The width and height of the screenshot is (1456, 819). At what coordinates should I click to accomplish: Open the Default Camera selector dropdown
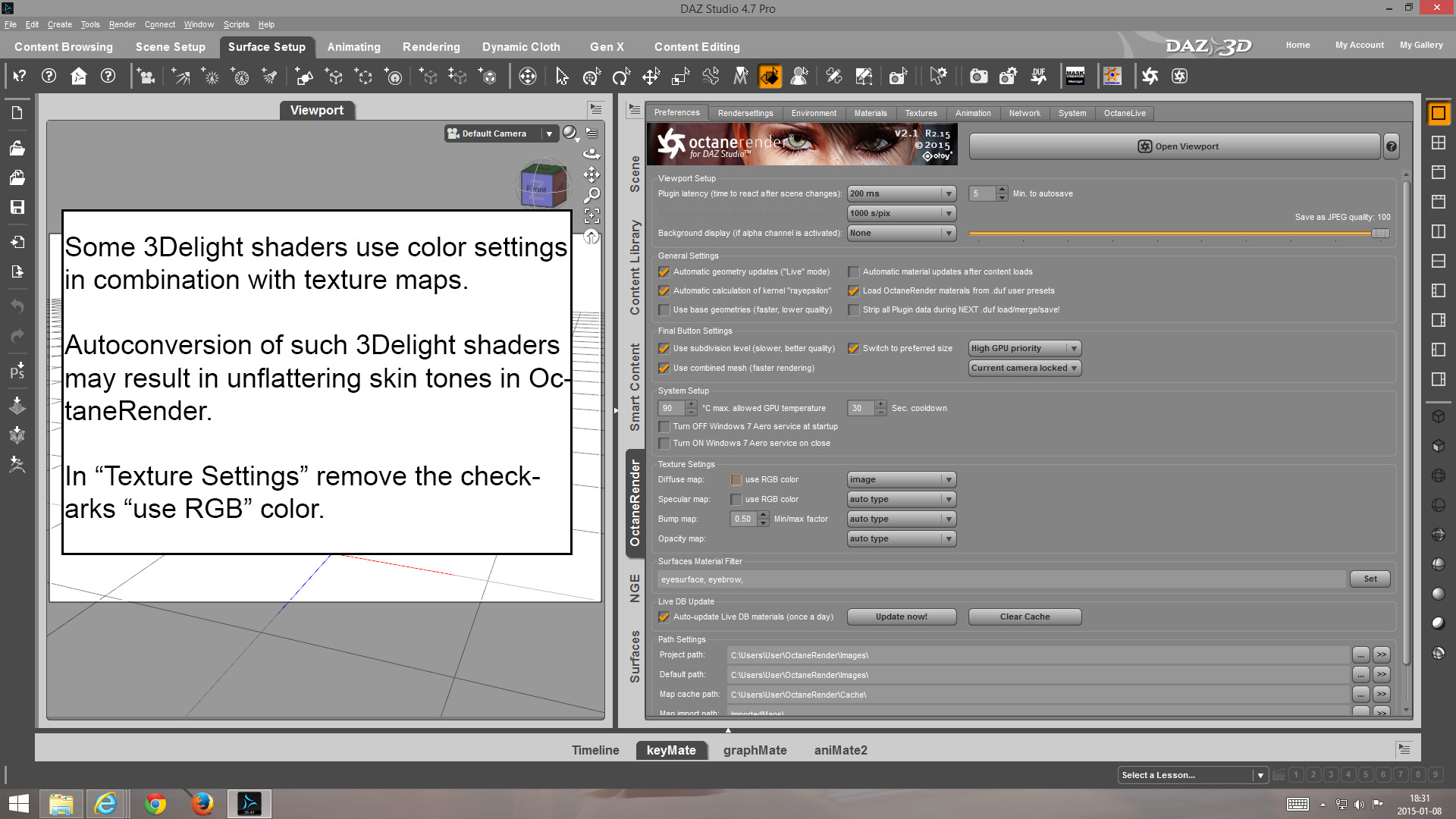click(500, 133)
